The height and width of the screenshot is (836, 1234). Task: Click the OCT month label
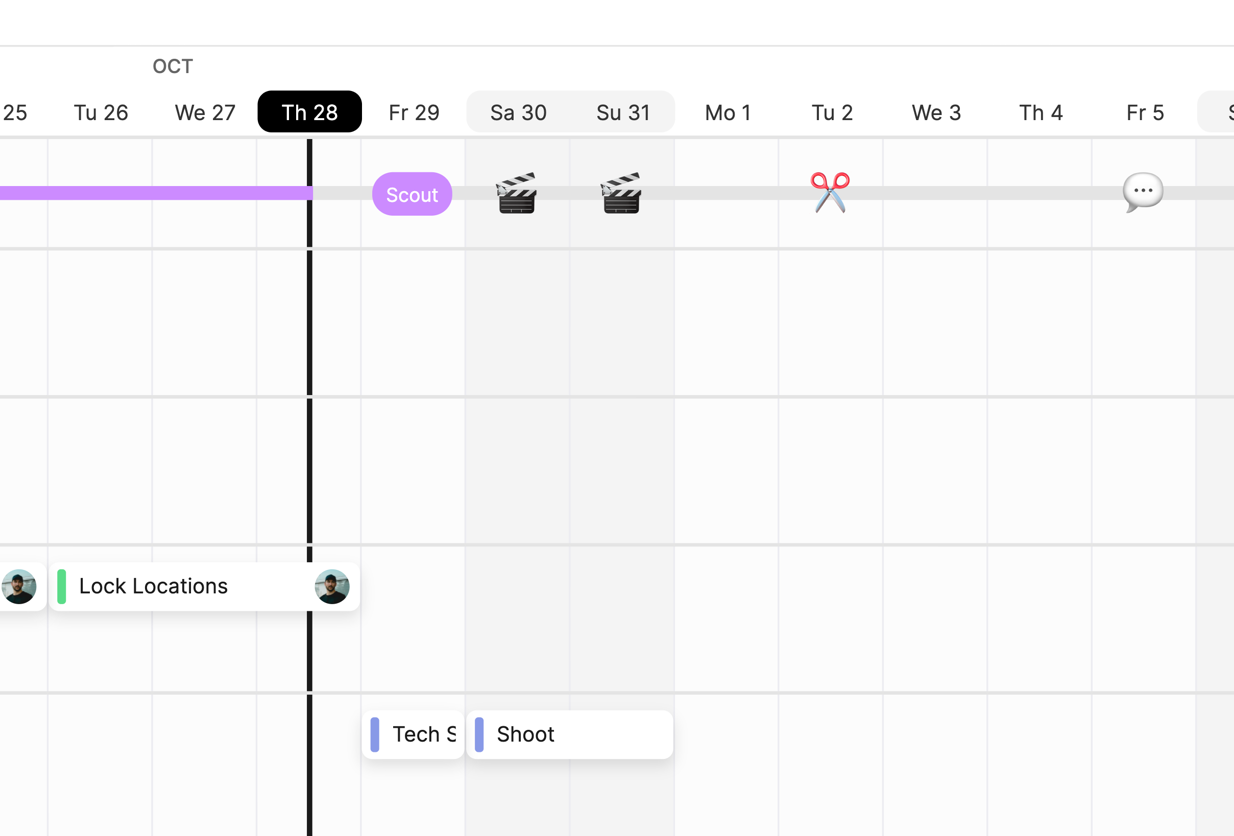[172, 66]
